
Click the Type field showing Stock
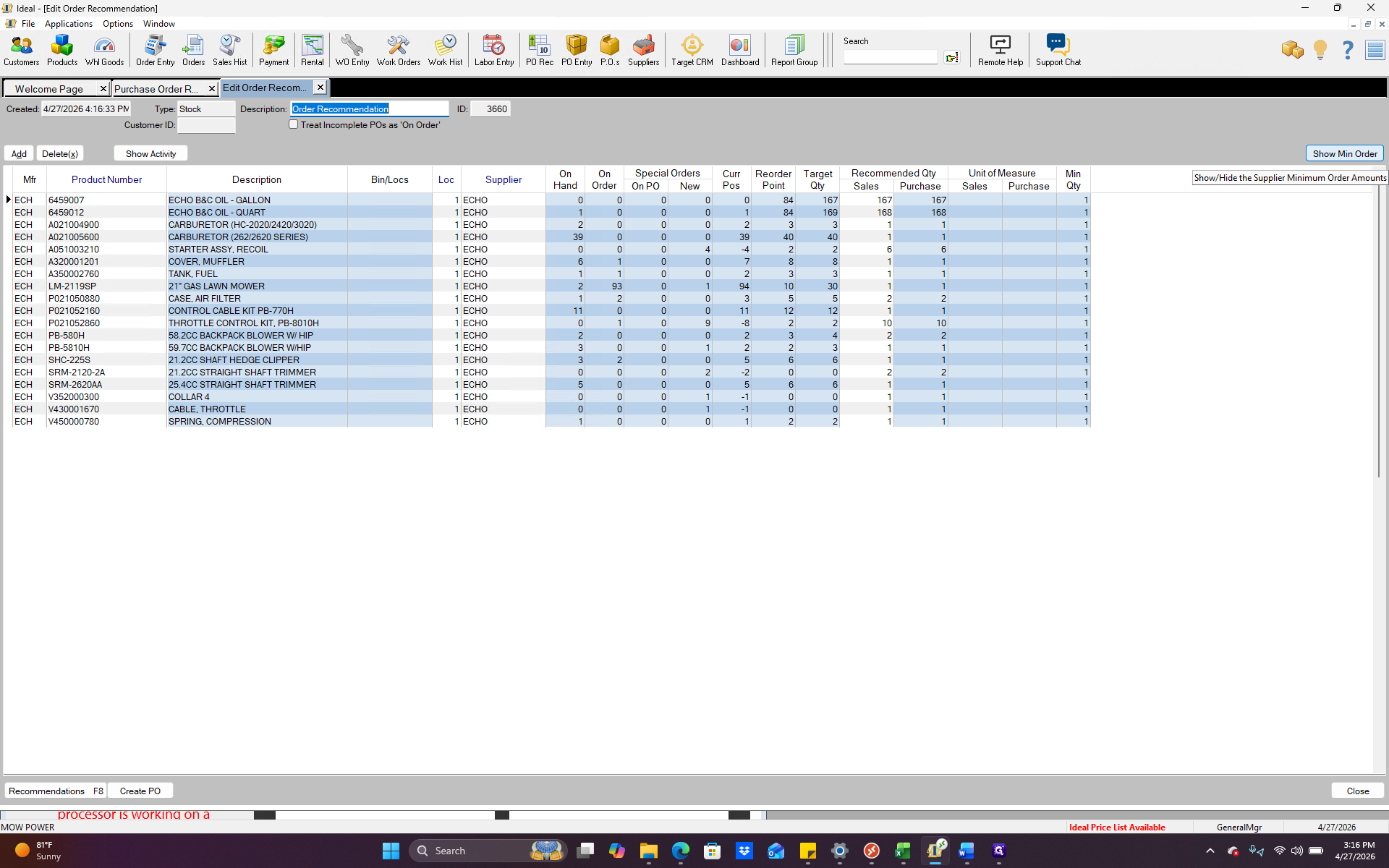[x=206, y=109]
